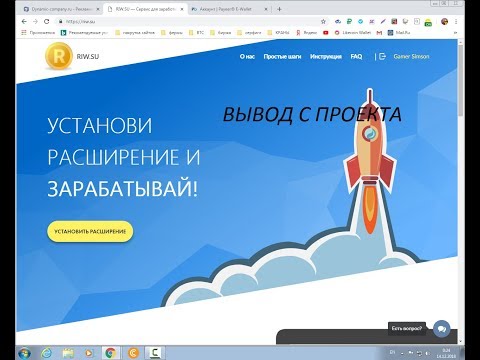Open a new browser tab with plus
This screenshot has width=480, height=360.
pos(279,9)
